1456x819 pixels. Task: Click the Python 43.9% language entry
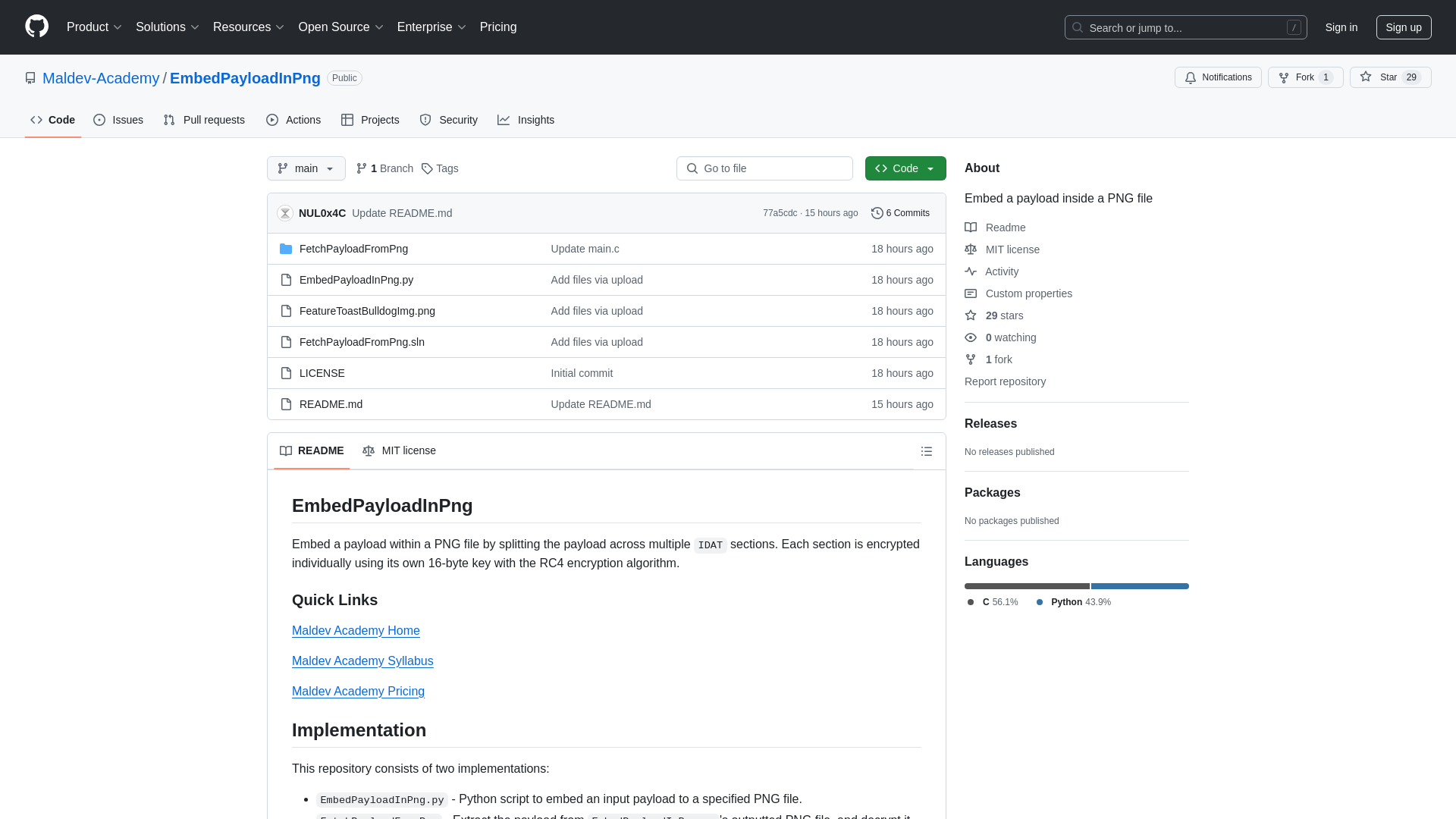click(1073, 602)
